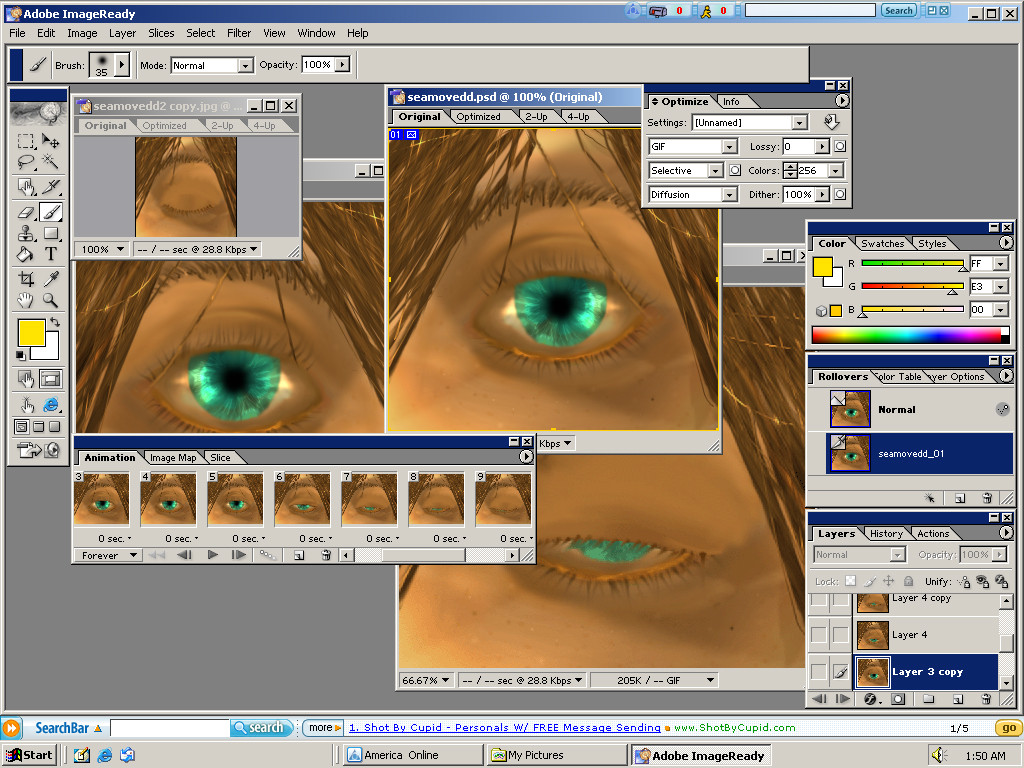The image size is (1024, 768).
Task: Open the Filter menu
Action: (238, 33)
